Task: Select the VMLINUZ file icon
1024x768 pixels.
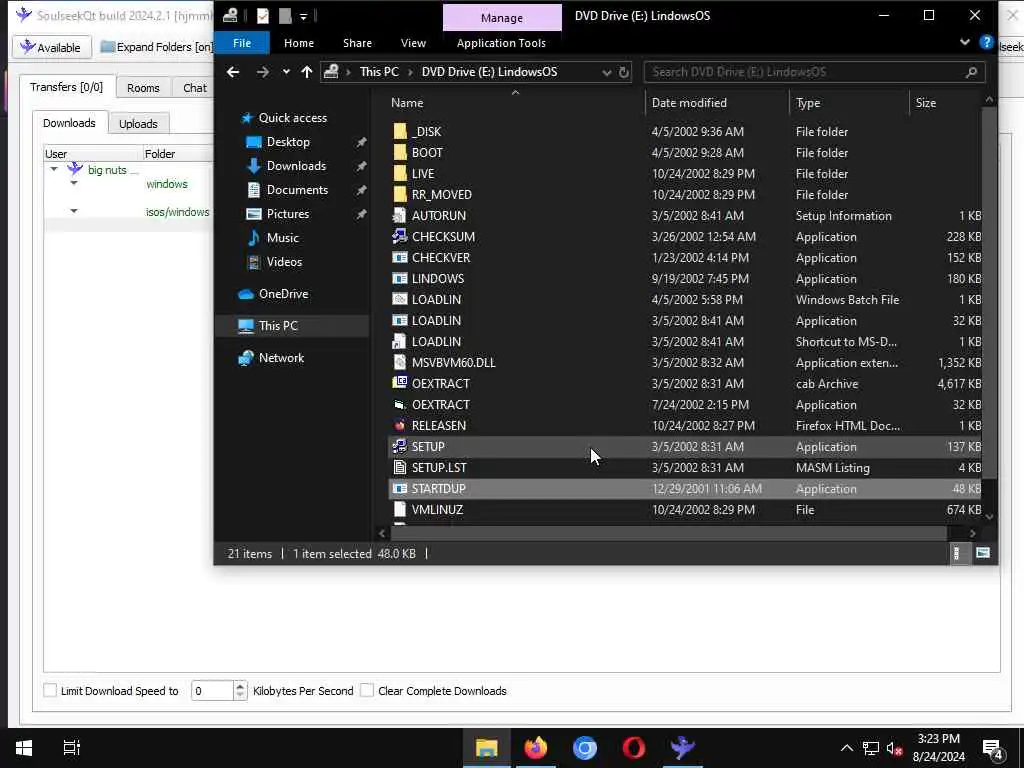Action: pos(400,509)
